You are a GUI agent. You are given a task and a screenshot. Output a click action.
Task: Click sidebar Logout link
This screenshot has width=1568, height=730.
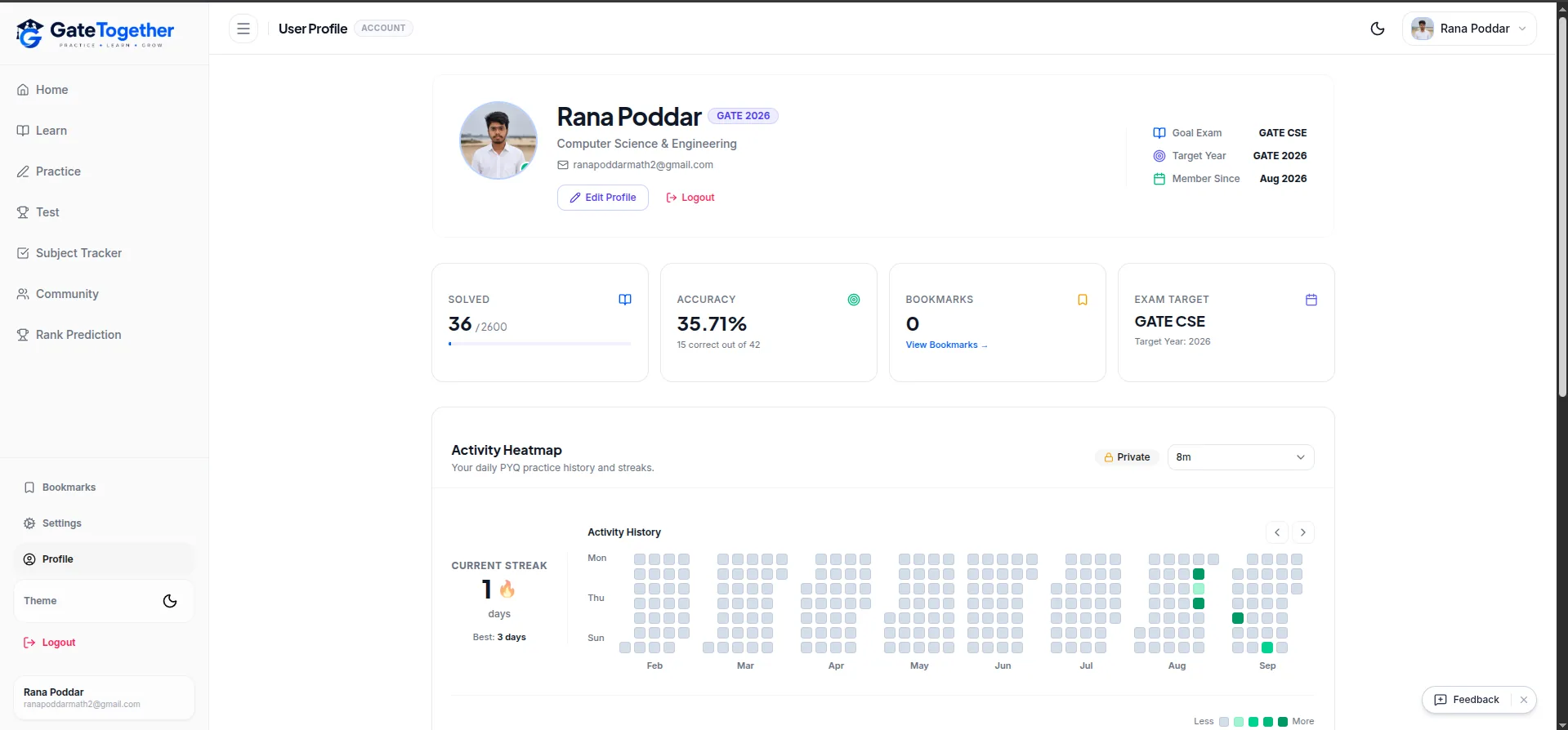point(50,643)
